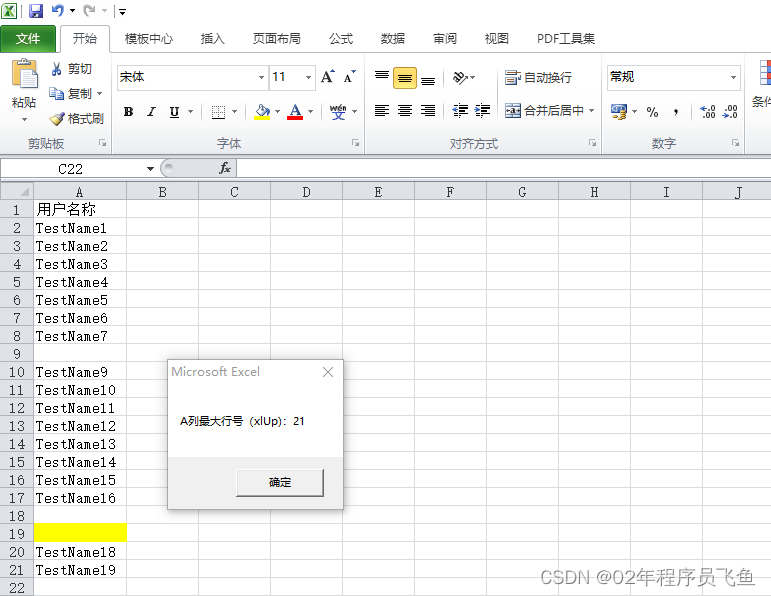
Task: Switch to the 模板中心 tab
Action: coord(148,39)
